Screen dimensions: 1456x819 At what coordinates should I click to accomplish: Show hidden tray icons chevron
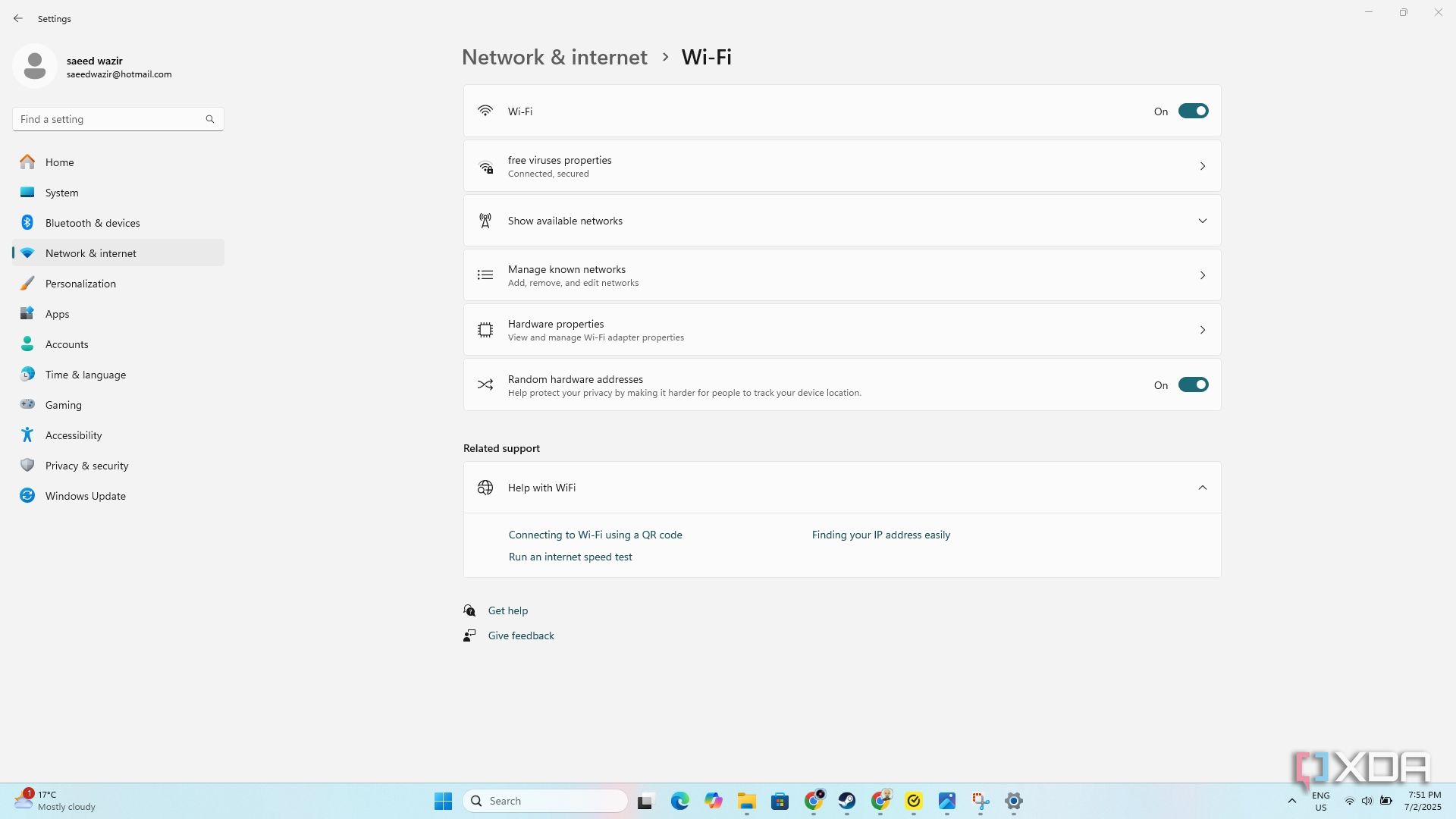click(x=1292, y=801)
